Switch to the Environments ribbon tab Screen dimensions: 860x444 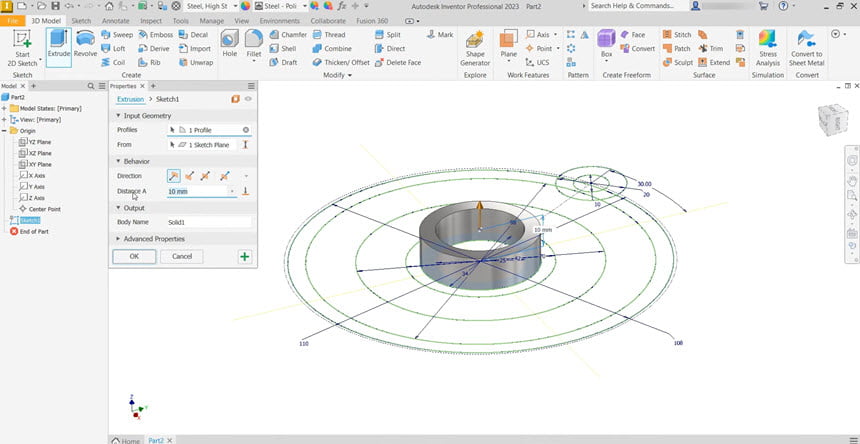[280, 21]
